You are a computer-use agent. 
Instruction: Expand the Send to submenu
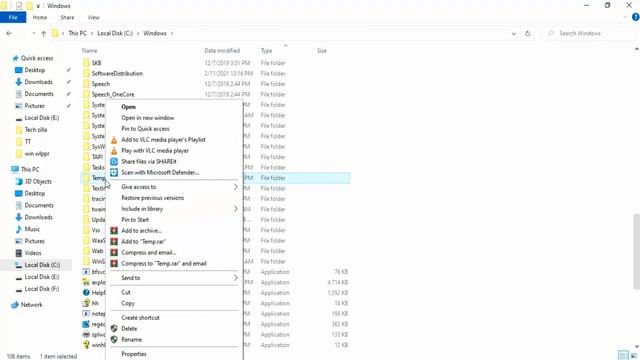click(x=236, y=278)
